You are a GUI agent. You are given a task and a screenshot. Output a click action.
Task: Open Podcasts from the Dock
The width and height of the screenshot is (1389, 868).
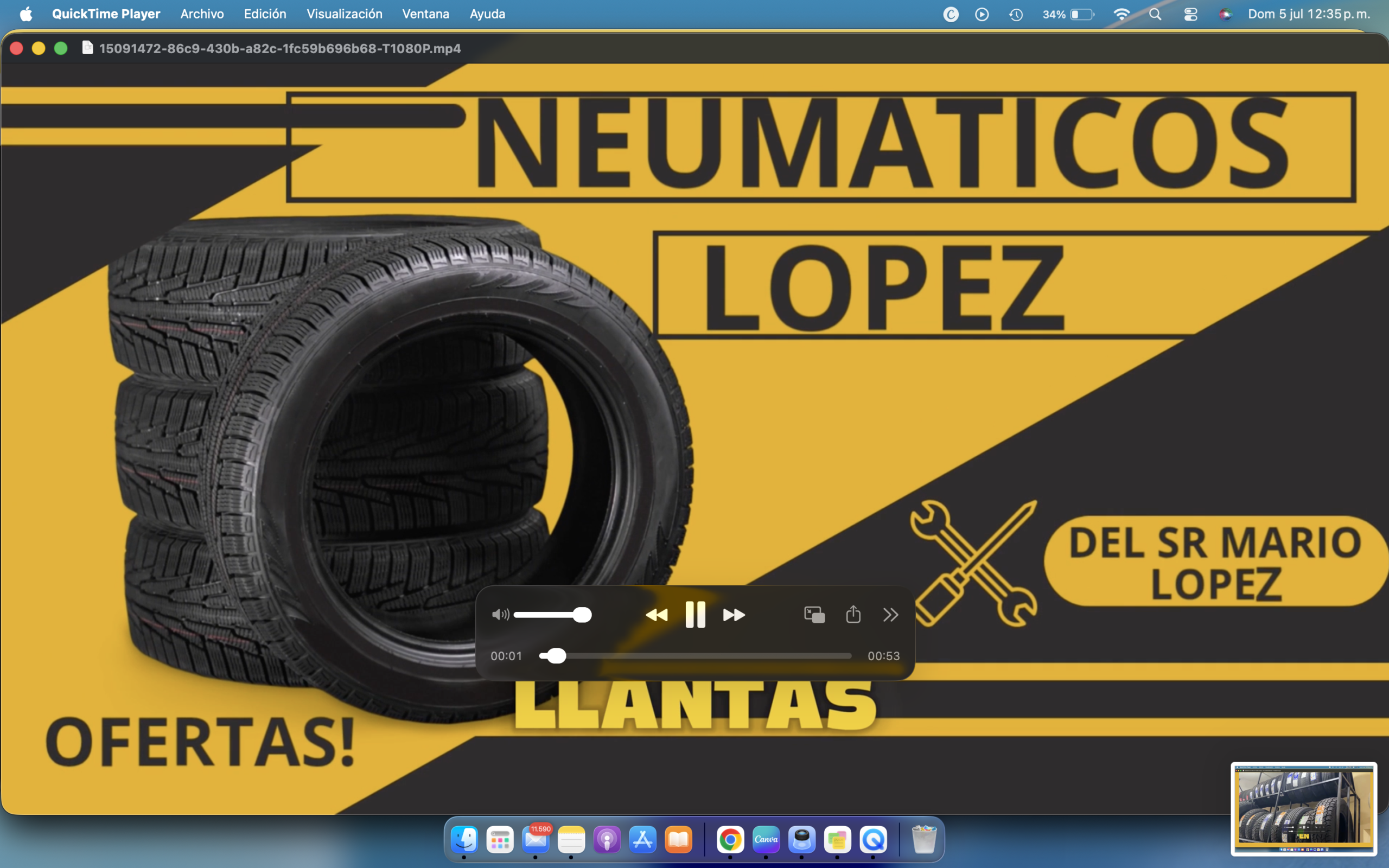tap(607, 840)
